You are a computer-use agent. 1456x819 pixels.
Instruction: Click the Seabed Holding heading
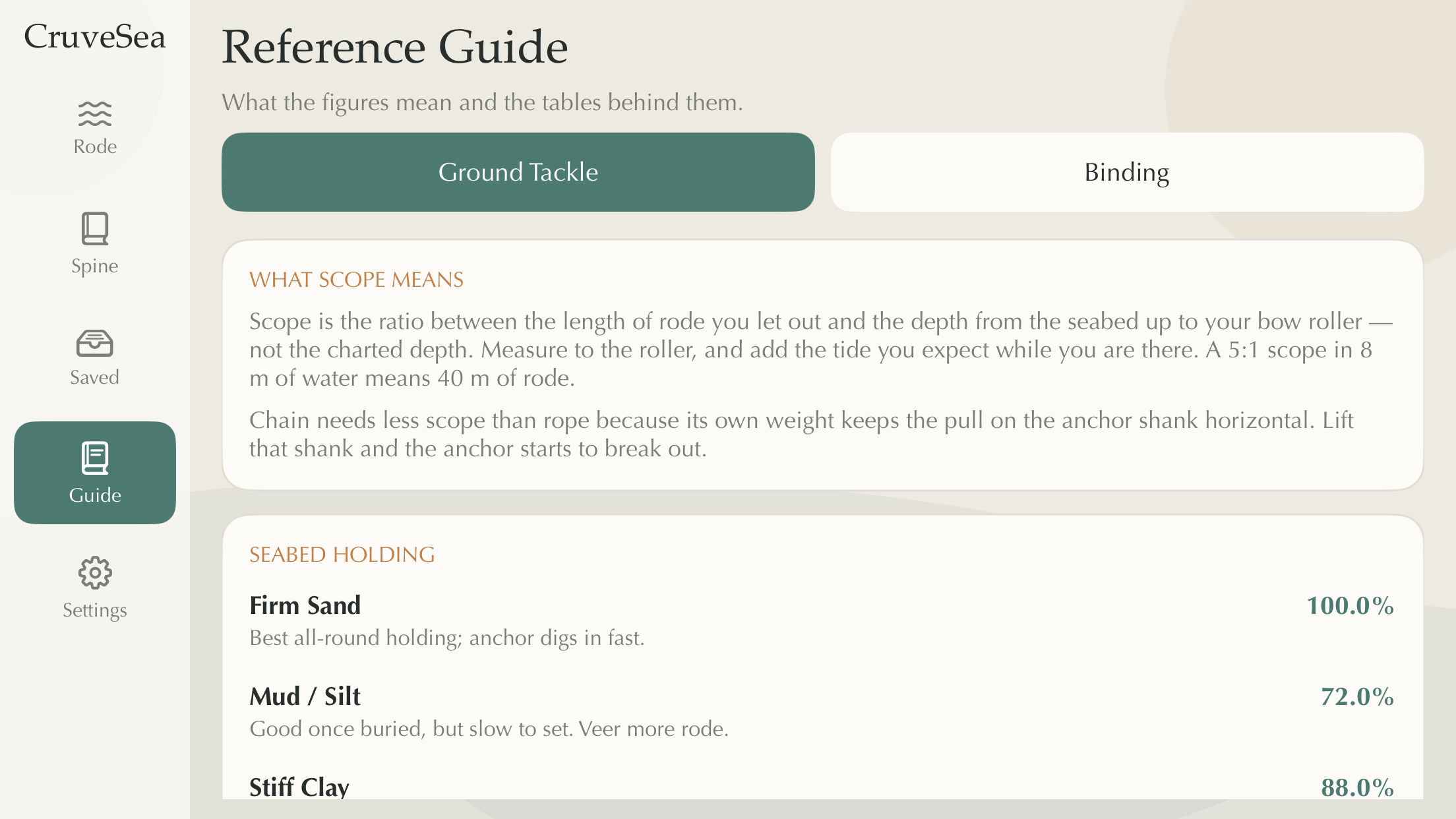tap(342, 555)
